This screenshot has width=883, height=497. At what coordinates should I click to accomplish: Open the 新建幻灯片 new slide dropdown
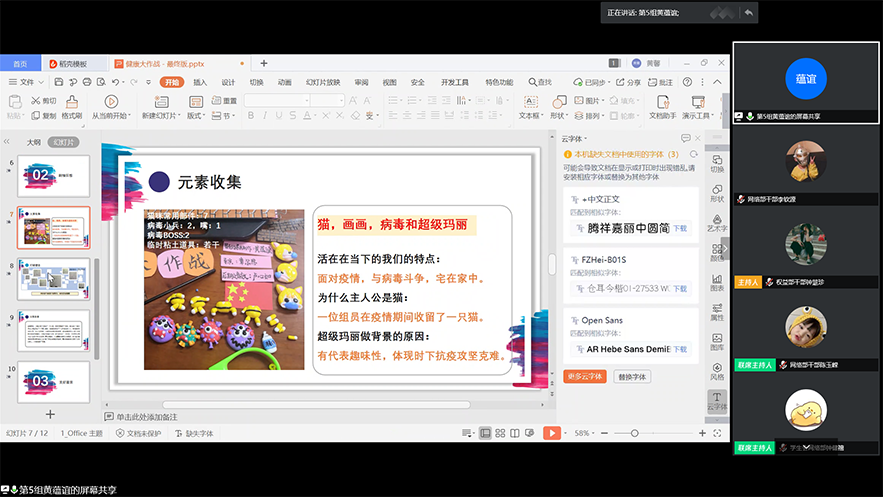(x=162, y=116)
